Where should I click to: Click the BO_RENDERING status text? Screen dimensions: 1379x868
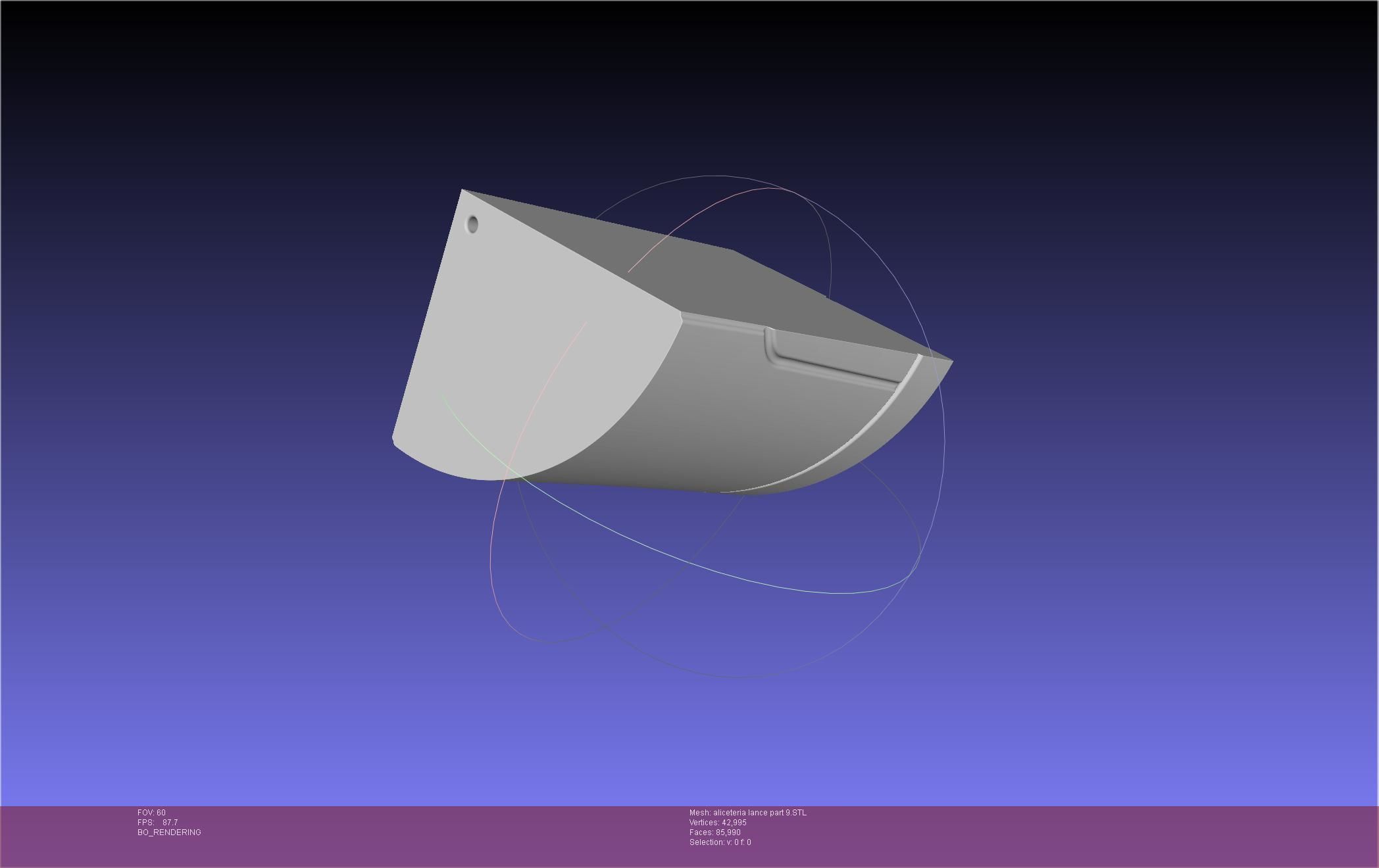(169, 832)
